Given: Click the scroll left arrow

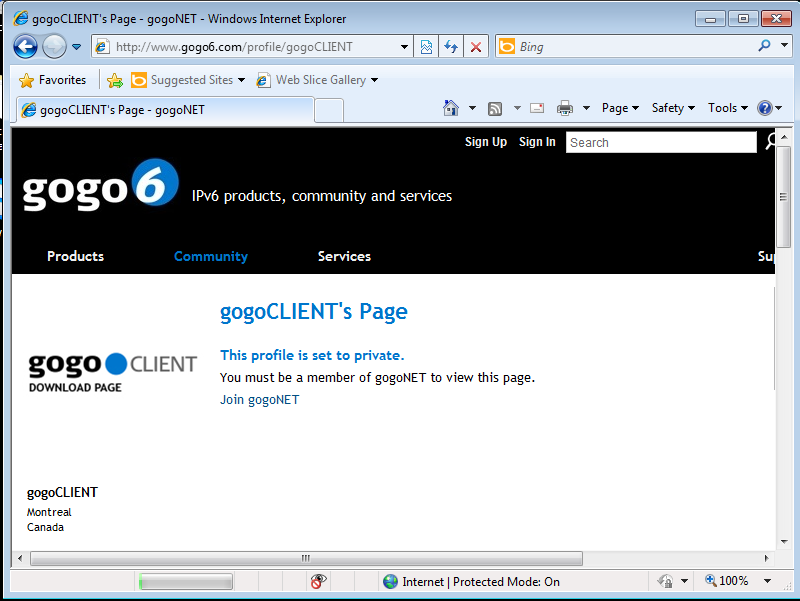Looking at the screenshot, I should click(20, 558).
